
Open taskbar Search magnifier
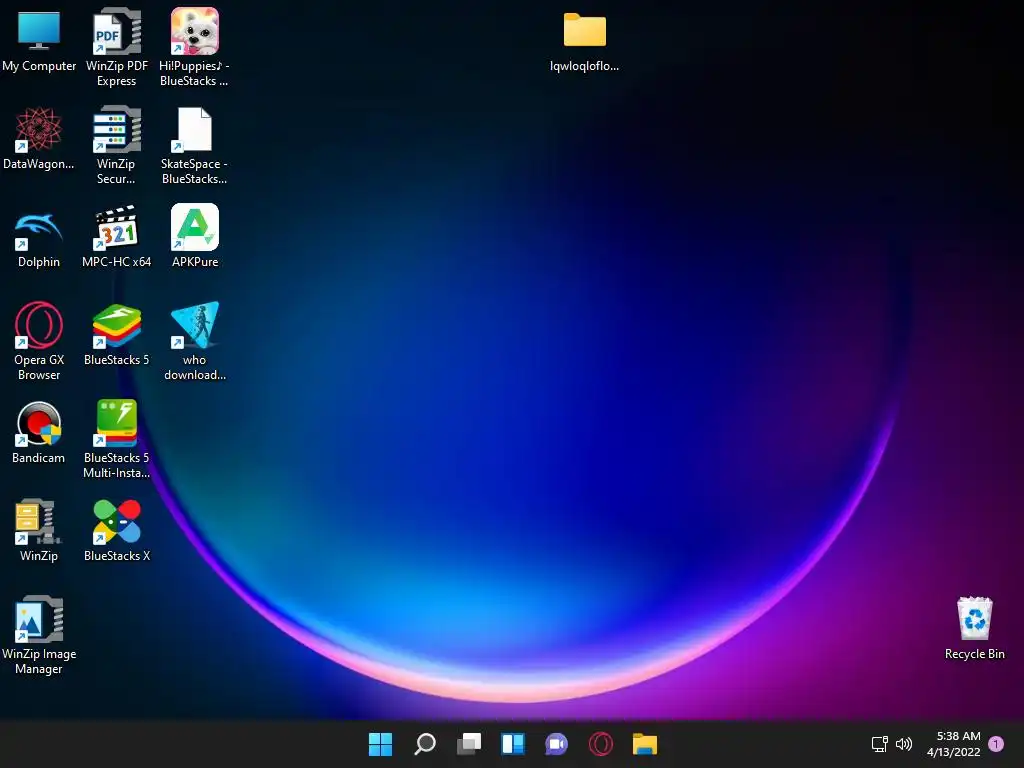coord(424,744)
